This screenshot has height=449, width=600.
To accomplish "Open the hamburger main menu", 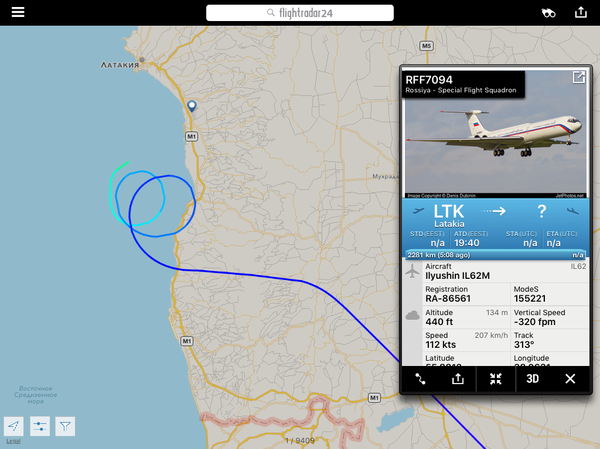I will coord(18,12).
